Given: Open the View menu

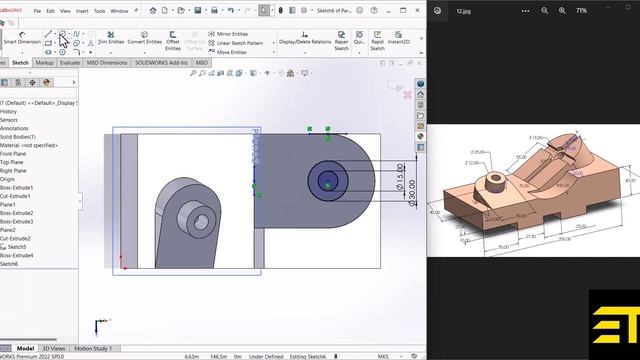Looking at the screenshot, I should coord(65,11).
